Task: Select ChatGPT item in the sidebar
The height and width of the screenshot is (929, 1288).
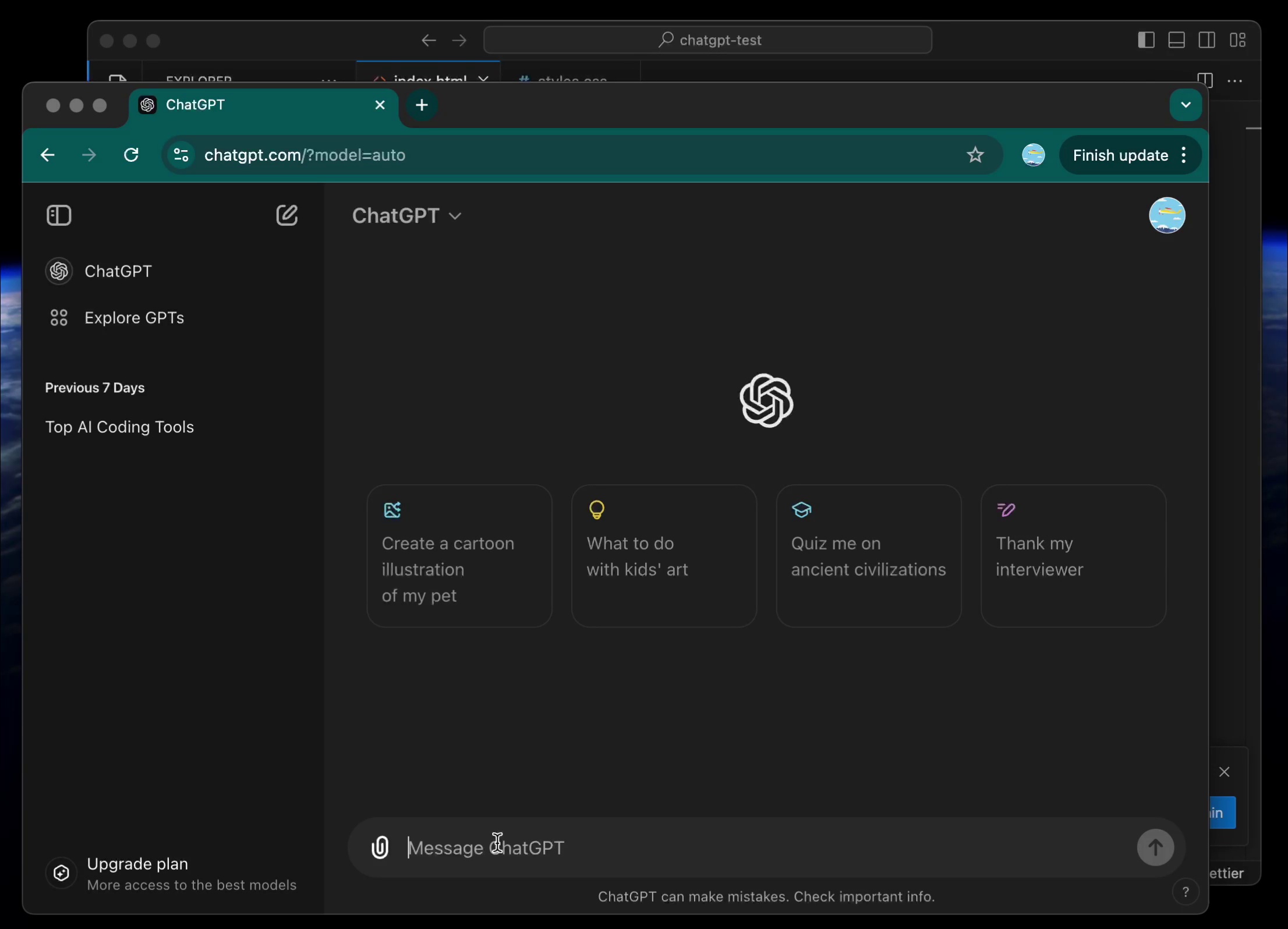Action: 173,271
